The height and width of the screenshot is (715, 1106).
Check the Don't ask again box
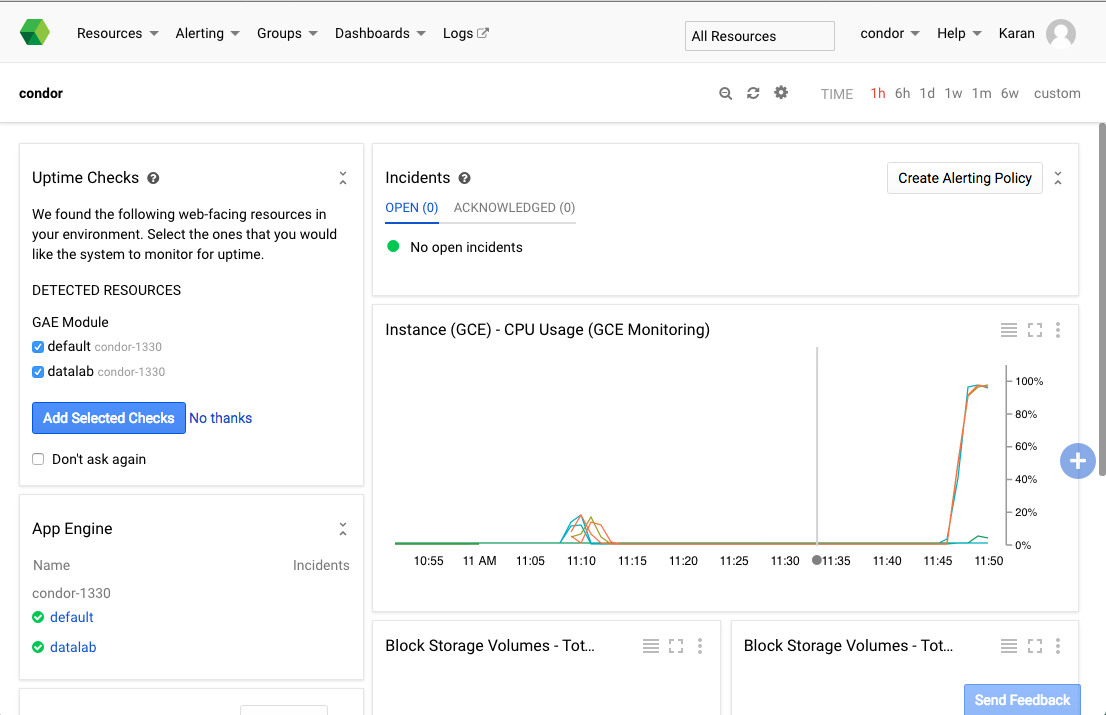pos(38,459)
